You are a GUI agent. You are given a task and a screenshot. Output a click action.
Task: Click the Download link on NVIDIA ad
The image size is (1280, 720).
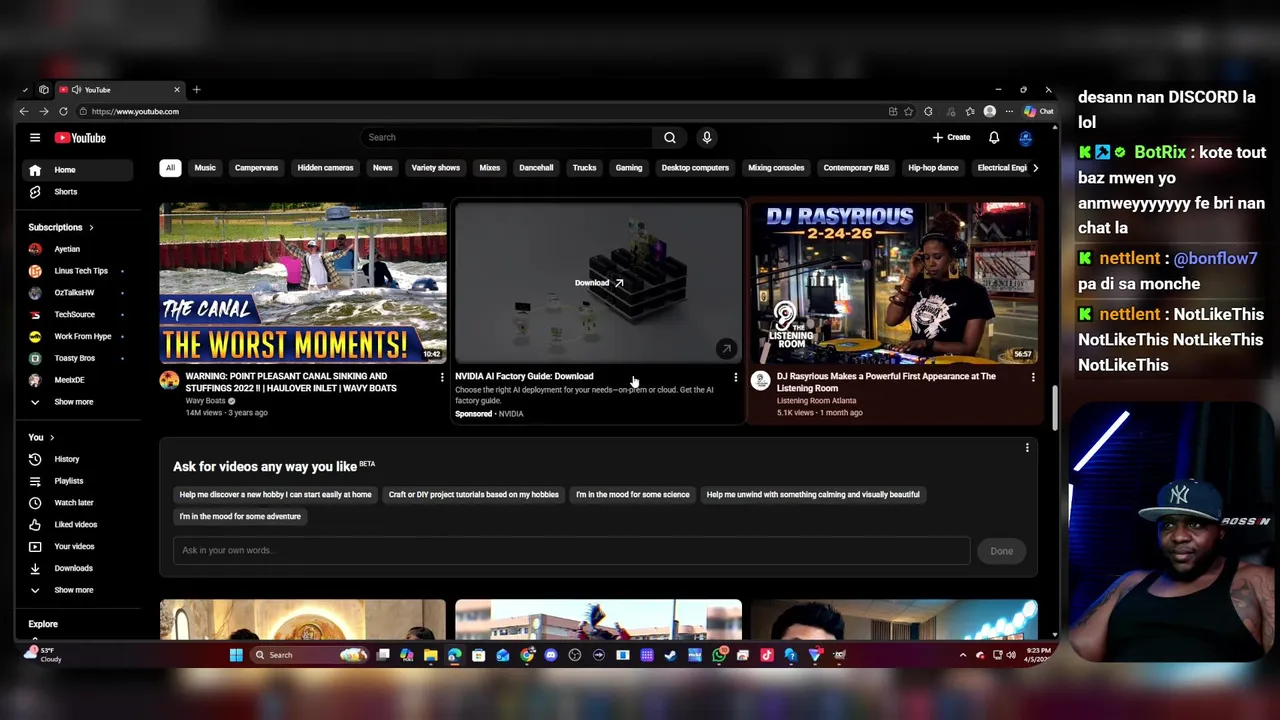(x=599, y=283)
